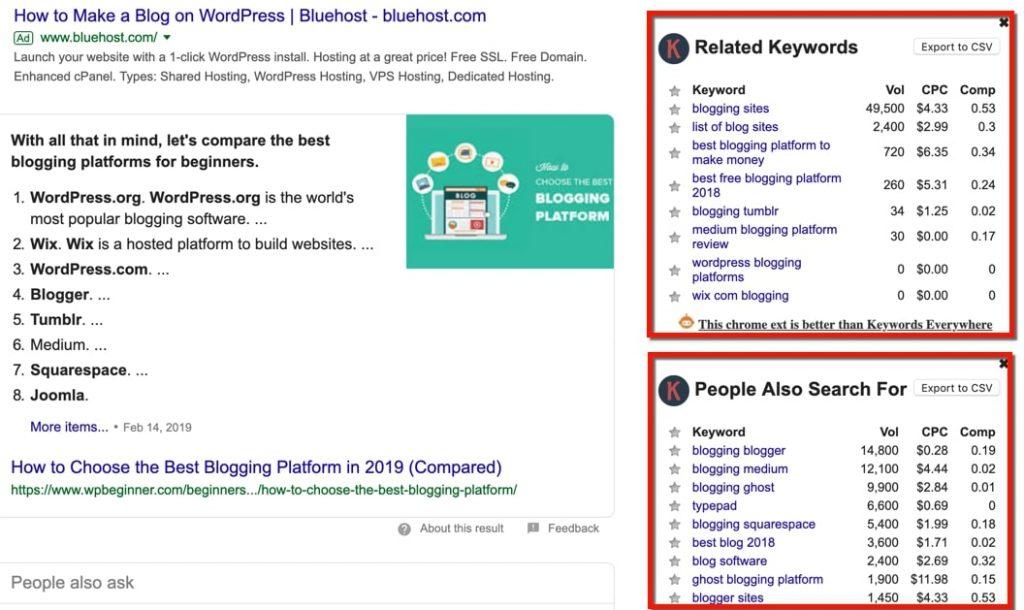Screen dimensions: 1024x610
Task: Star 'best free blogging platform 2018' keyword
Action: pos(675,185)
